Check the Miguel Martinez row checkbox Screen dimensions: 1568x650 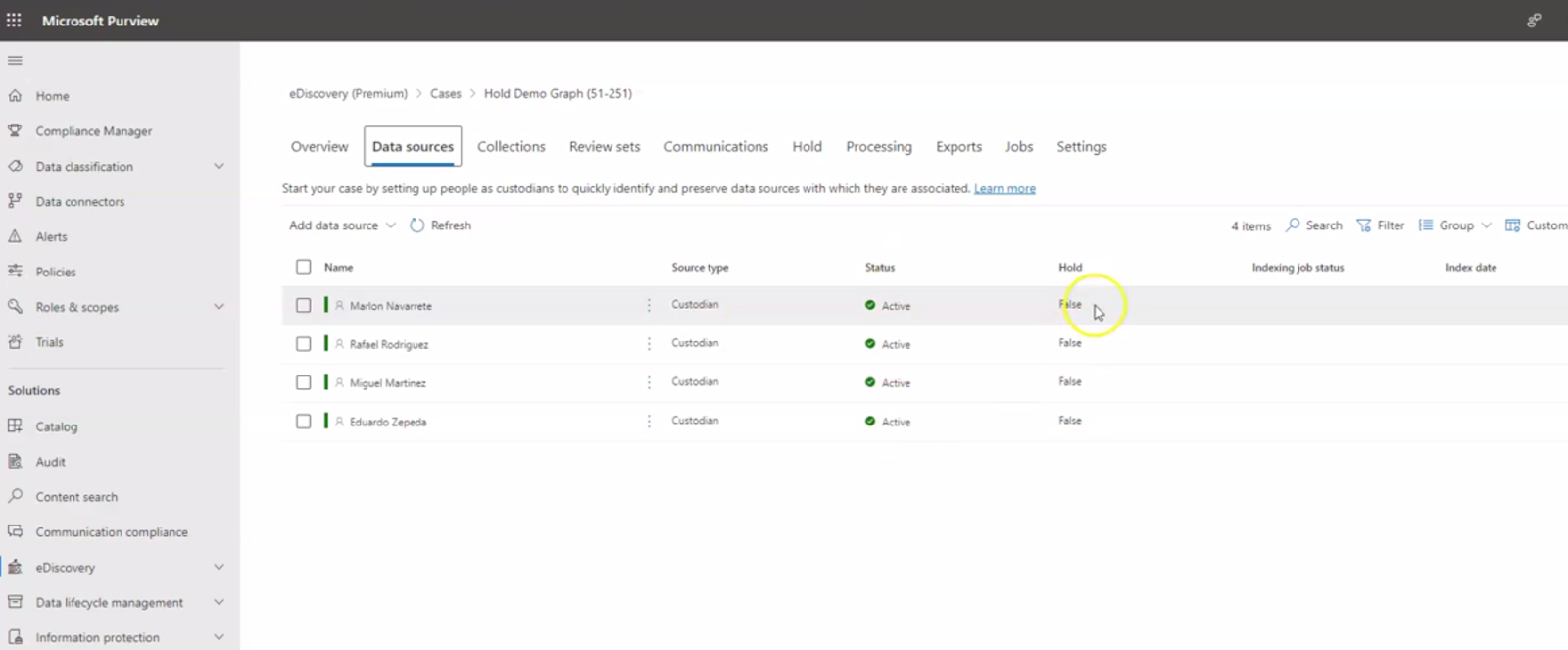tap(304, 382)
